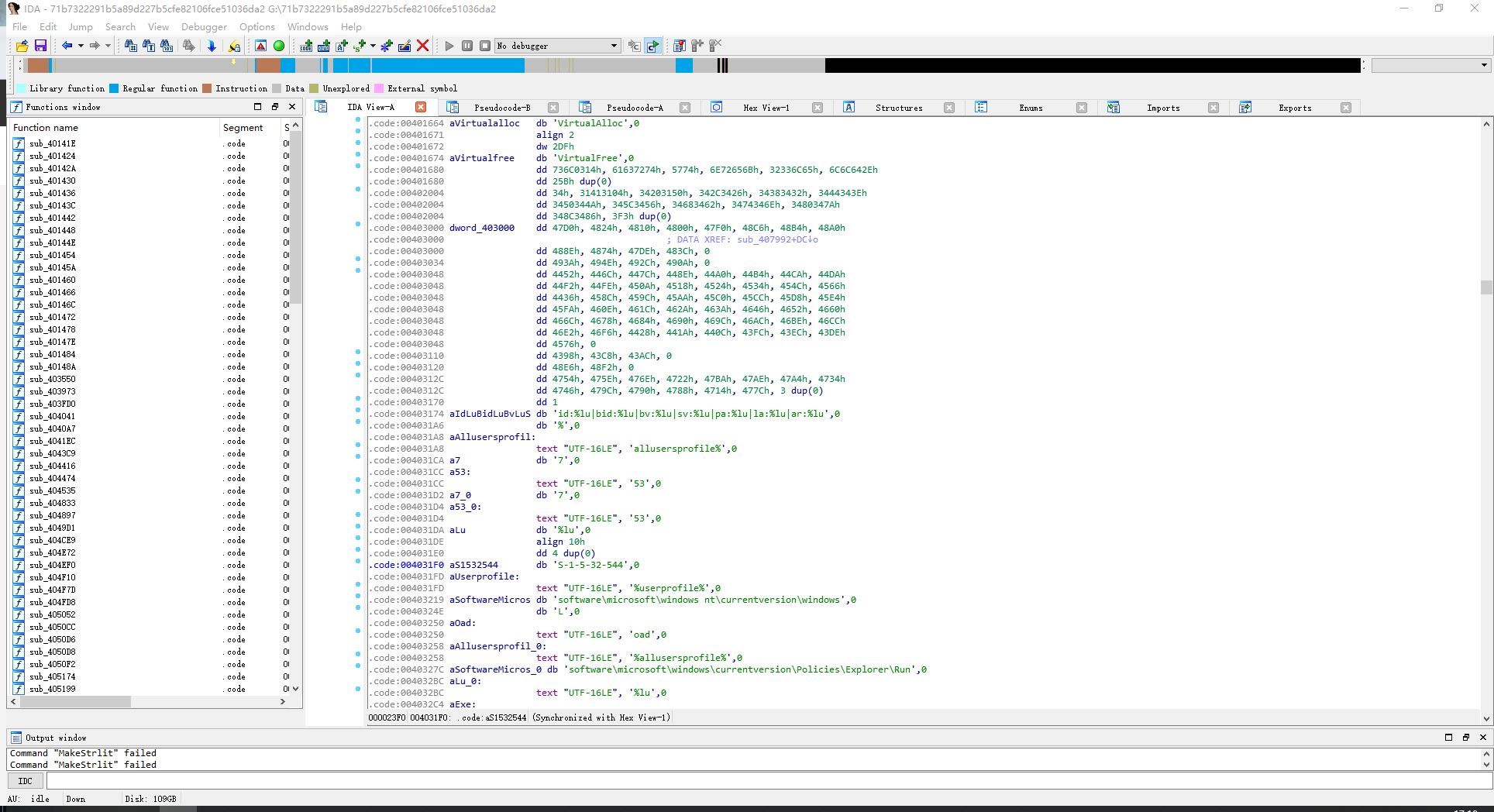Image resolution: width=1494 pixels, height=812 pixels.
Task: Open dropdown at right of navigation band
Action: 1483,65
